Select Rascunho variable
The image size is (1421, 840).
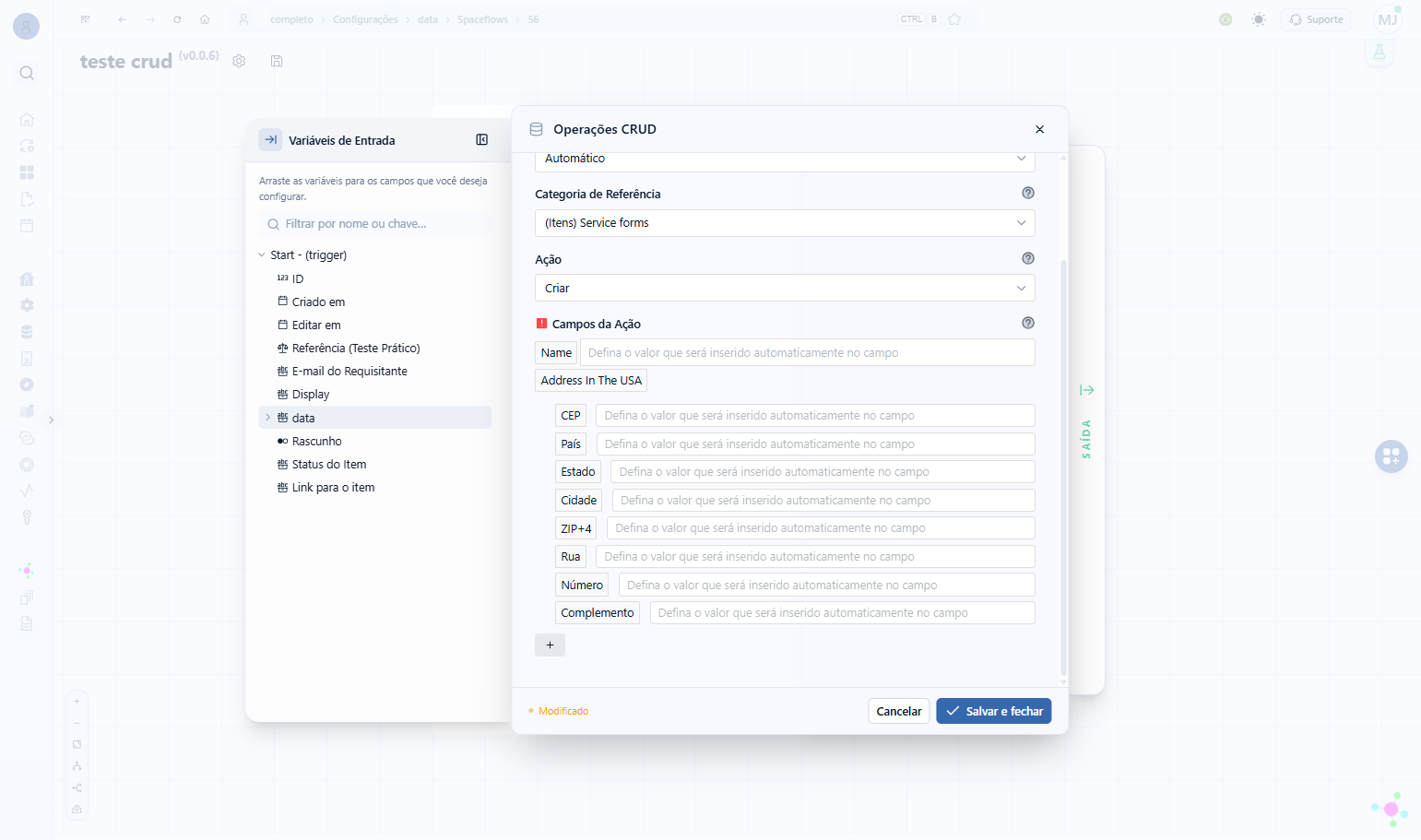point(316,442)
